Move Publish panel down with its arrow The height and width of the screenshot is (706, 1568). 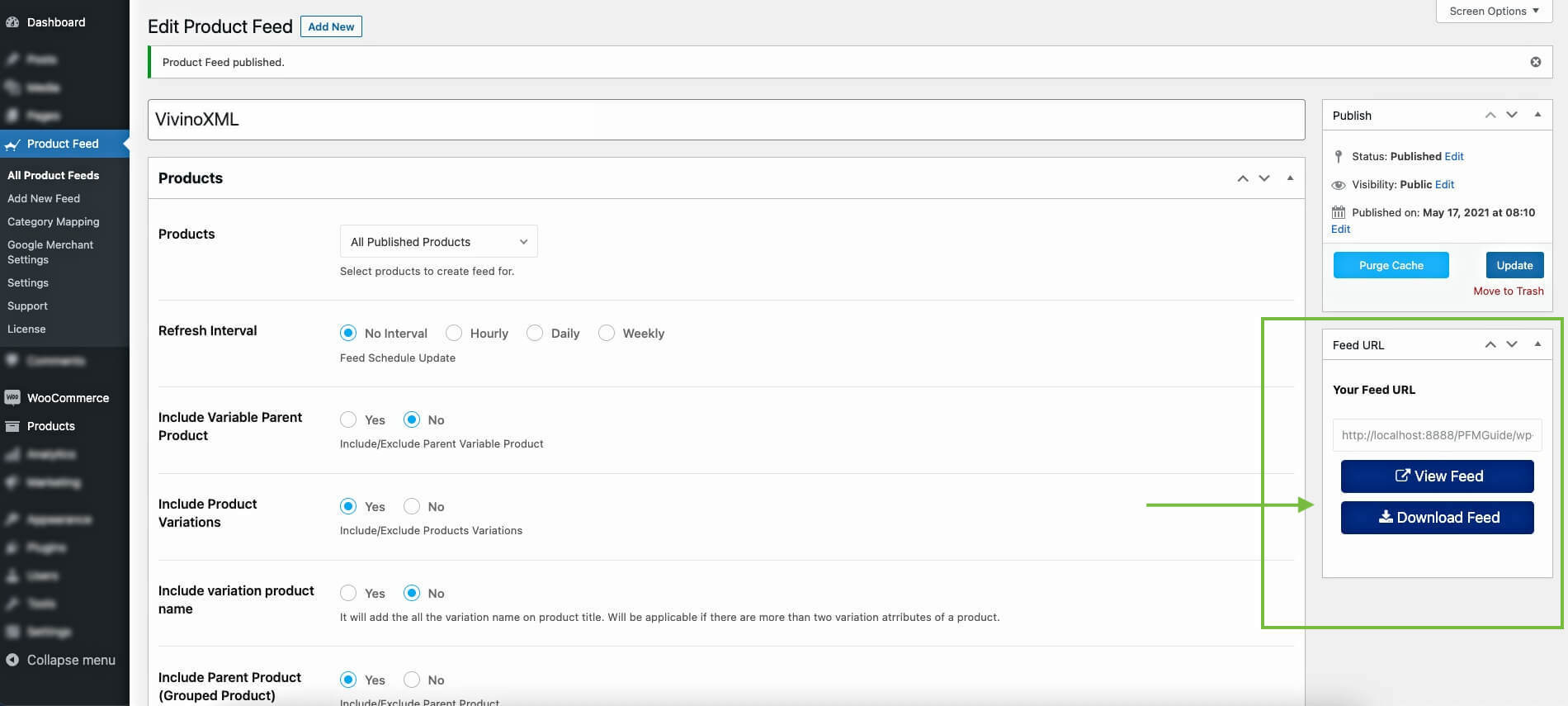point(1512,116)
